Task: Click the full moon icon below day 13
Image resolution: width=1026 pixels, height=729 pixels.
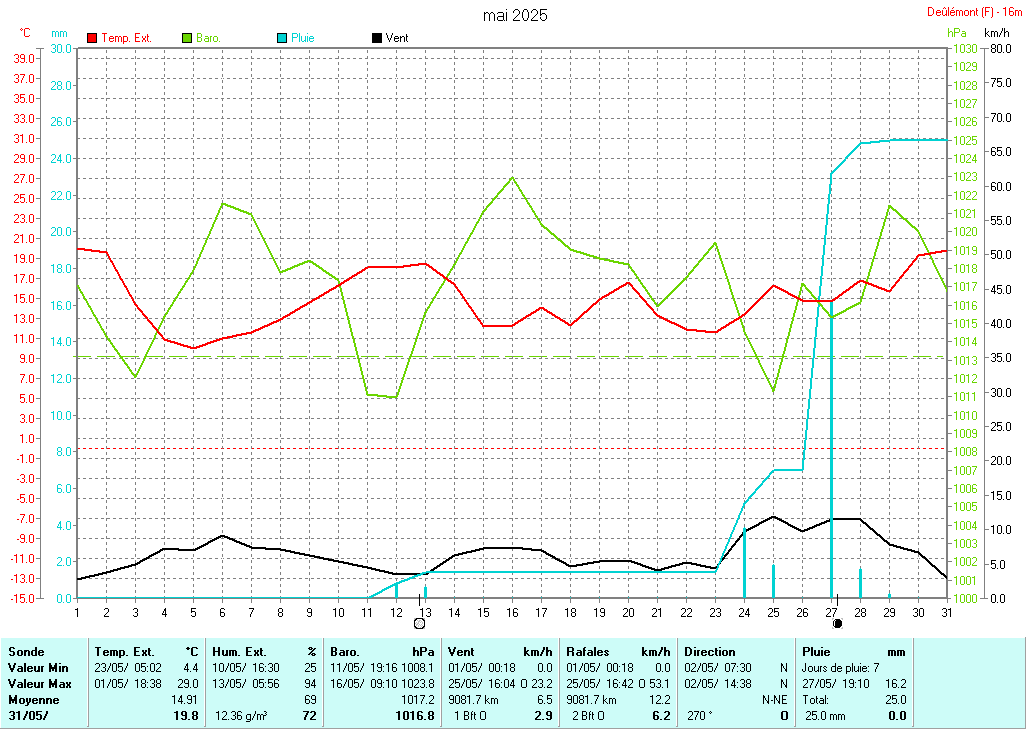Action: pyautogui.click(x=420, y=623)
